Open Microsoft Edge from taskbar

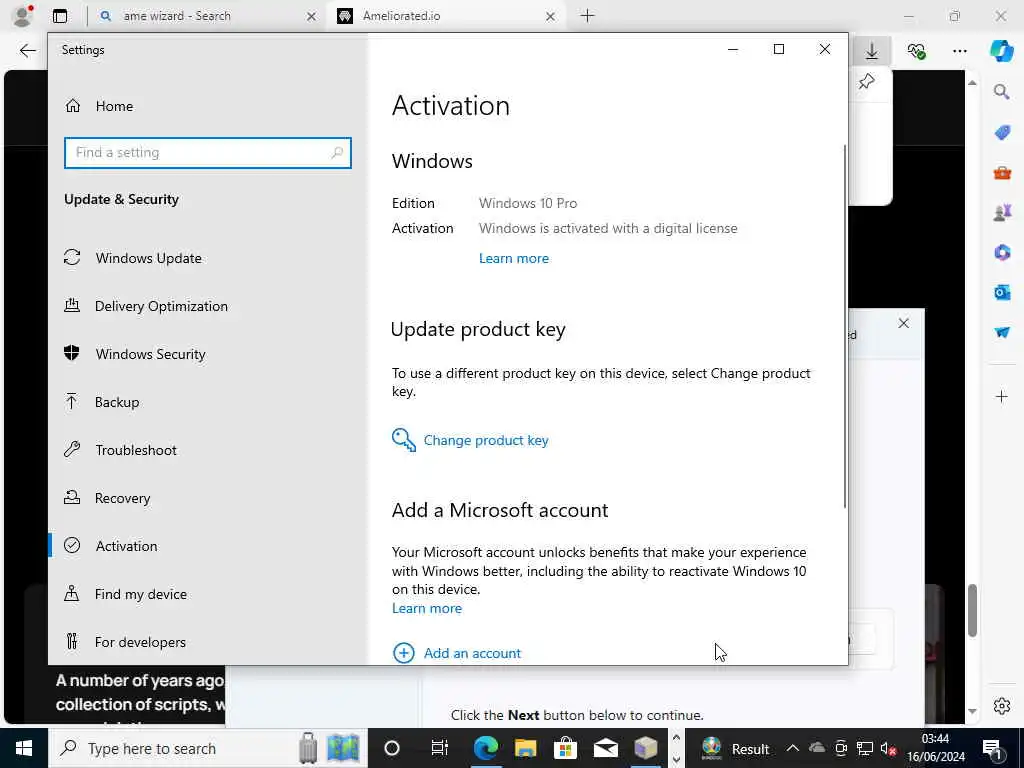coord(485,748)
